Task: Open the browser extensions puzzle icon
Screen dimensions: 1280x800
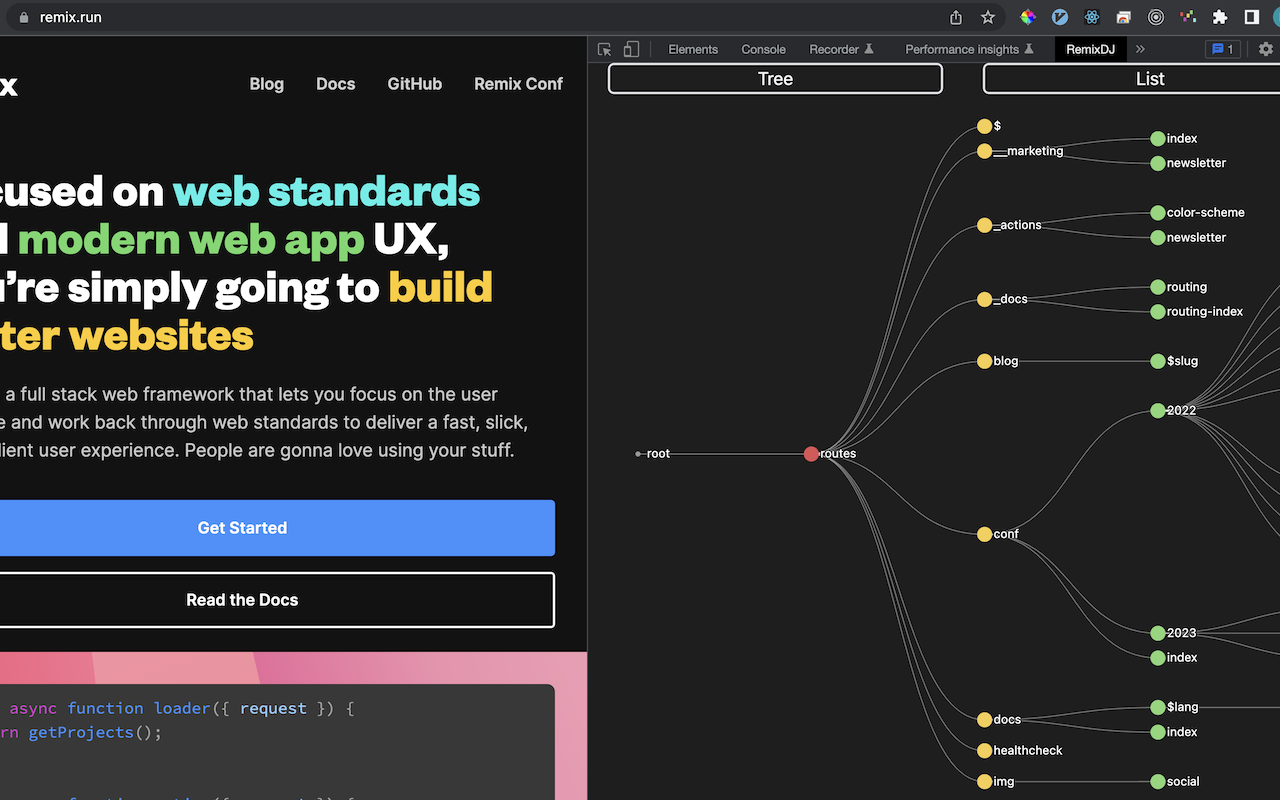Action: click(1220, 17)
